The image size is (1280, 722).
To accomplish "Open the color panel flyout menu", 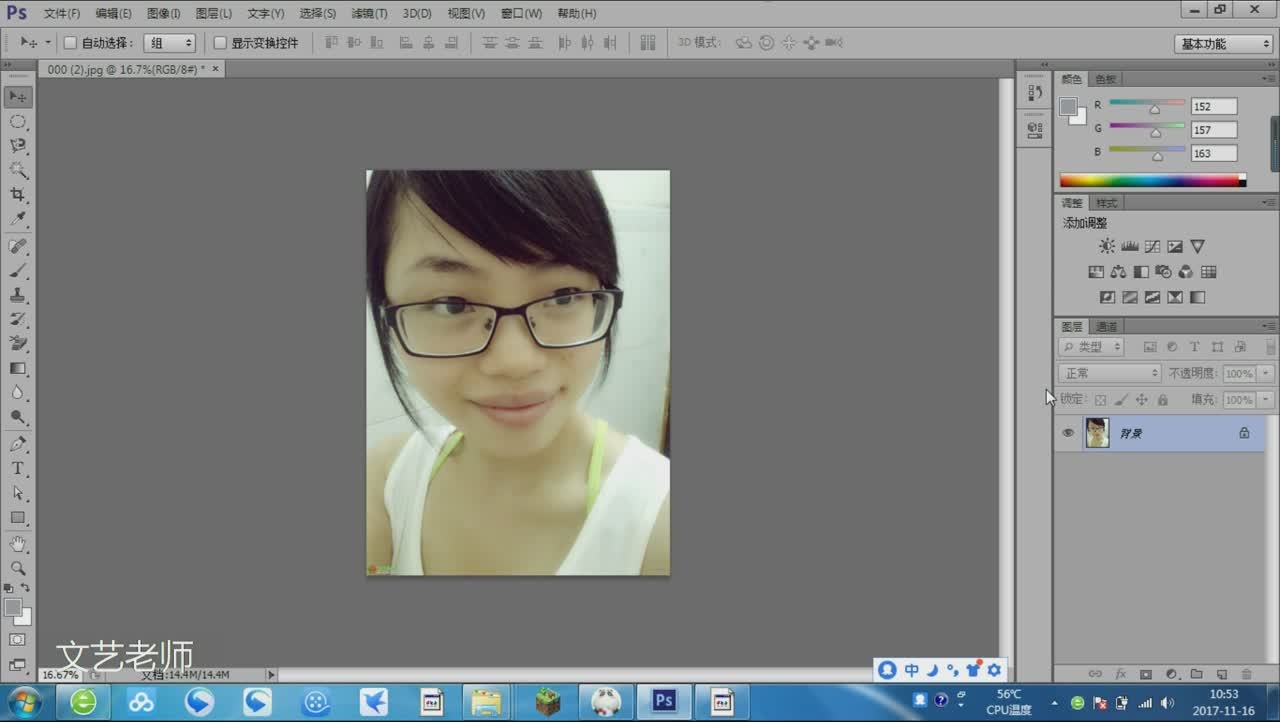I will (1268, 79).
